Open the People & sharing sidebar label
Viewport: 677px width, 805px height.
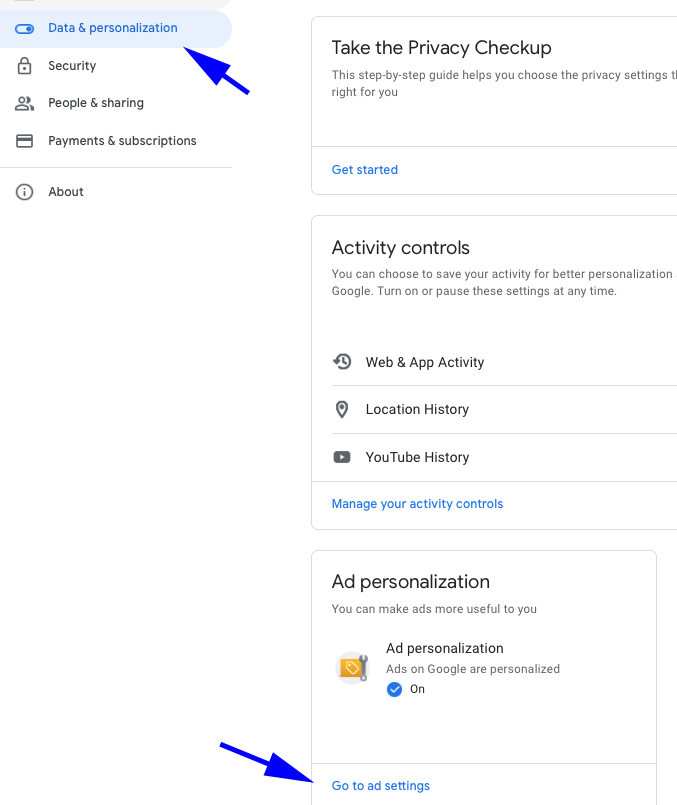[x=96, y=103]
